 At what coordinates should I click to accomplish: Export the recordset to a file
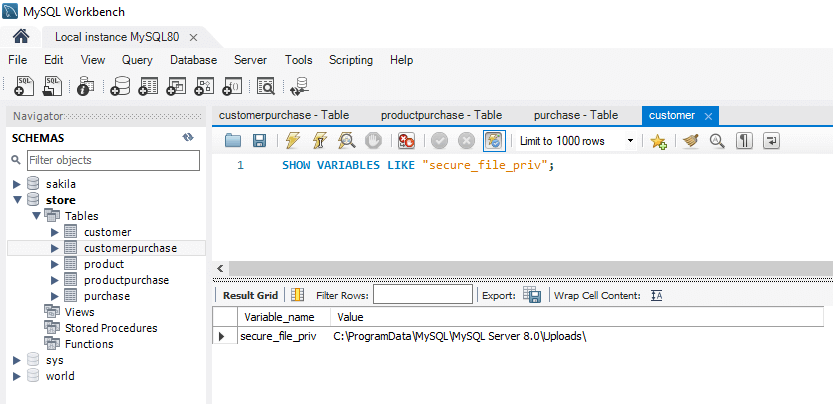532,295
